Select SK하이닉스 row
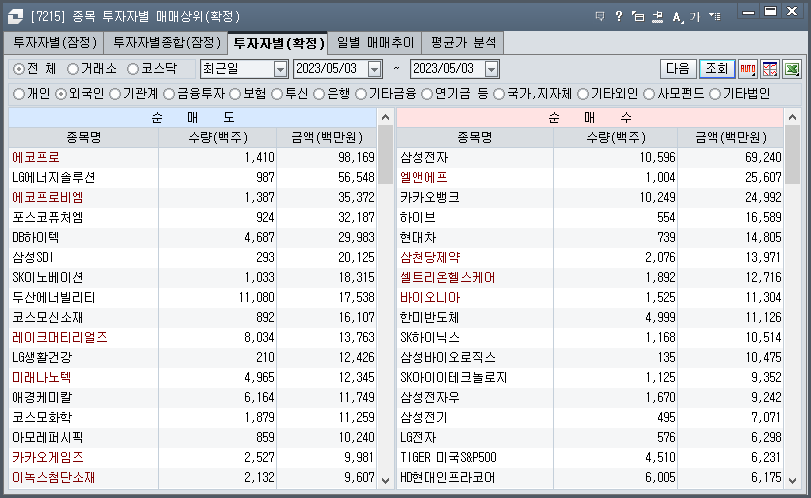 [590, 338]
